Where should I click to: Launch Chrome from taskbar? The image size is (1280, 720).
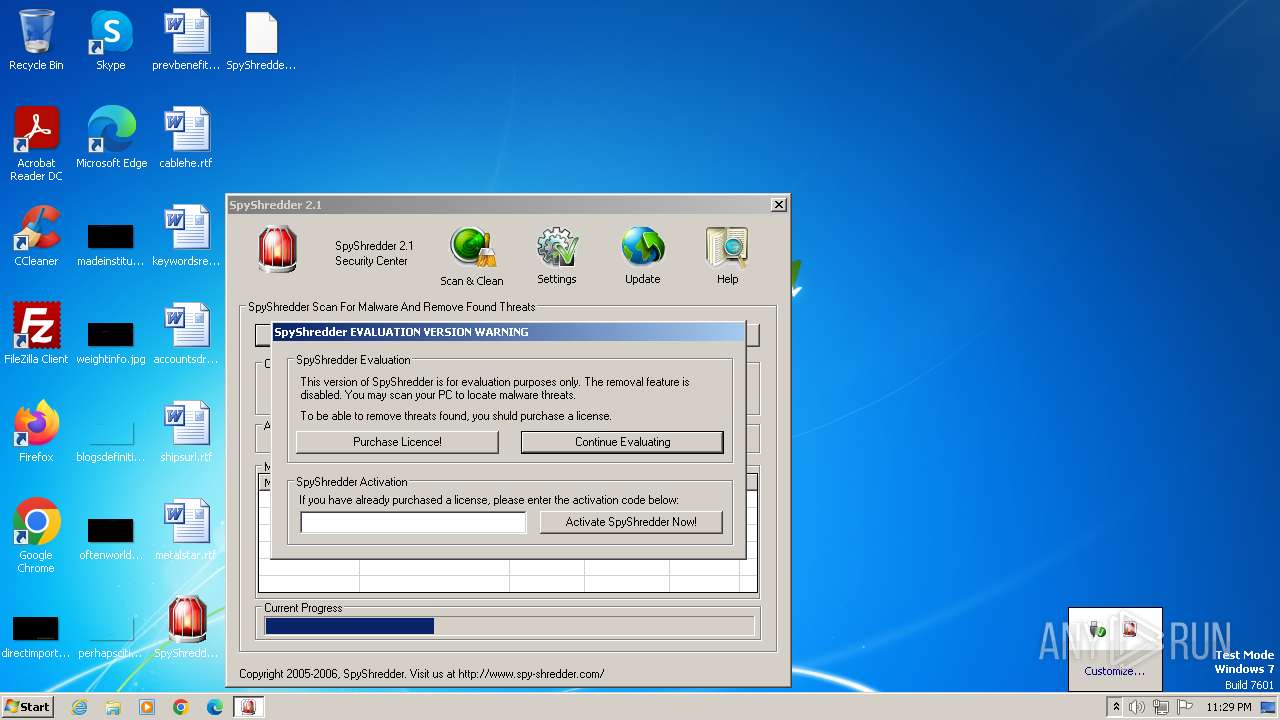pyautogui.click(x=181, y=707)
